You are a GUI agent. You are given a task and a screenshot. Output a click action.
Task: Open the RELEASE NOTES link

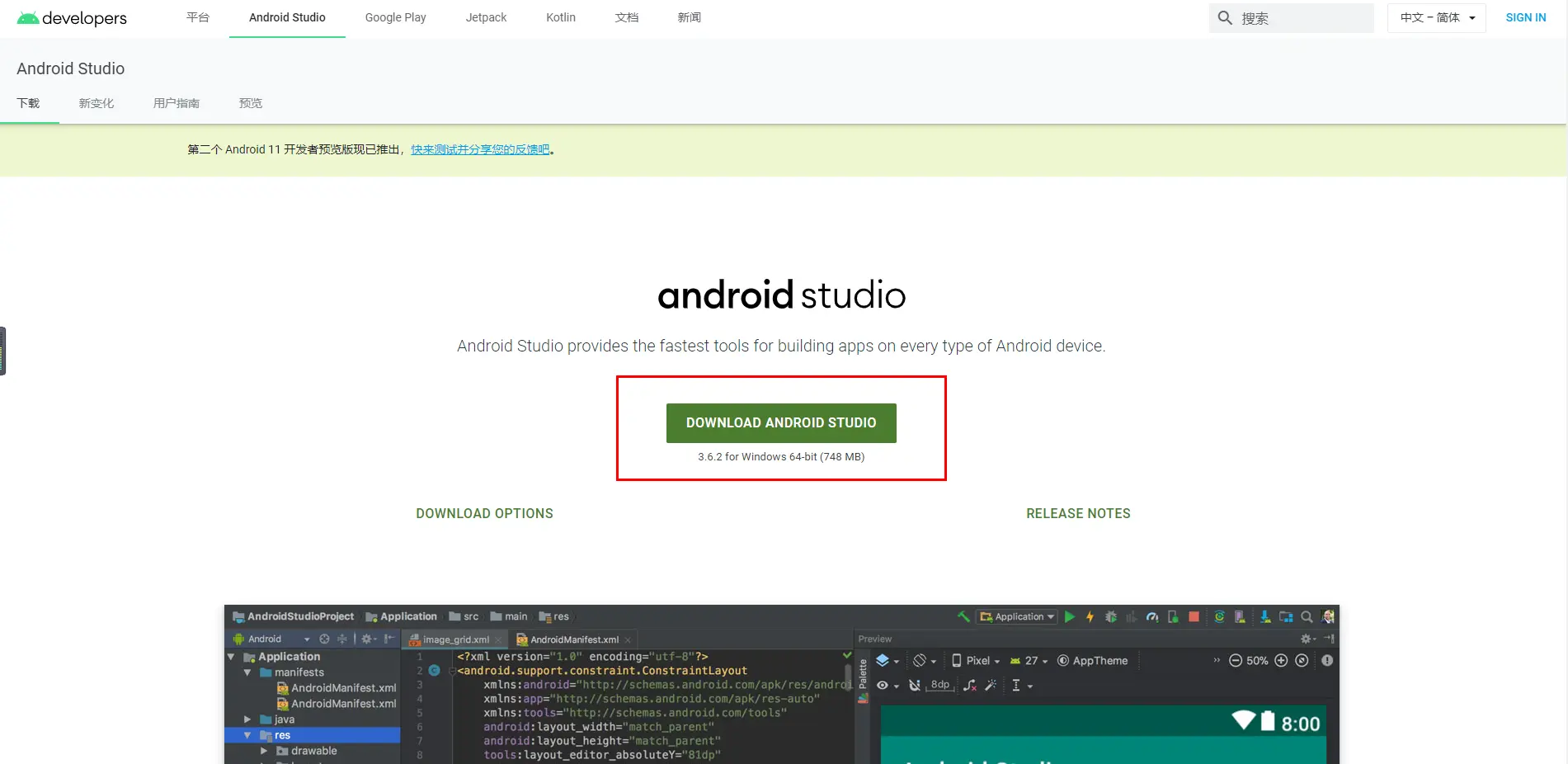(x=1078, y=513)
